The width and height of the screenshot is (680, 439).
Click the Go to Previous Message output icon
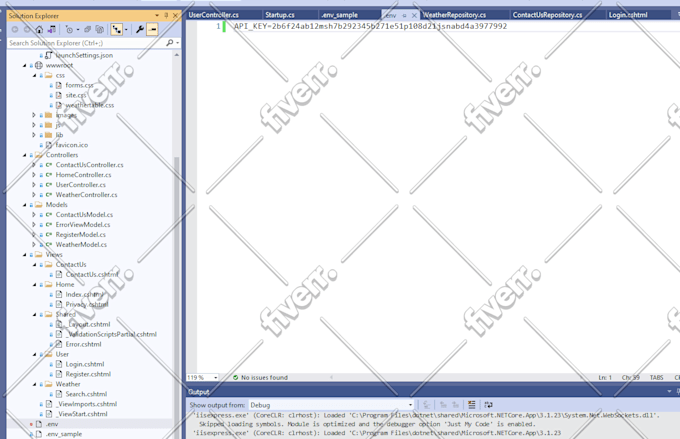pyautogui.click(x=443, y=405)
